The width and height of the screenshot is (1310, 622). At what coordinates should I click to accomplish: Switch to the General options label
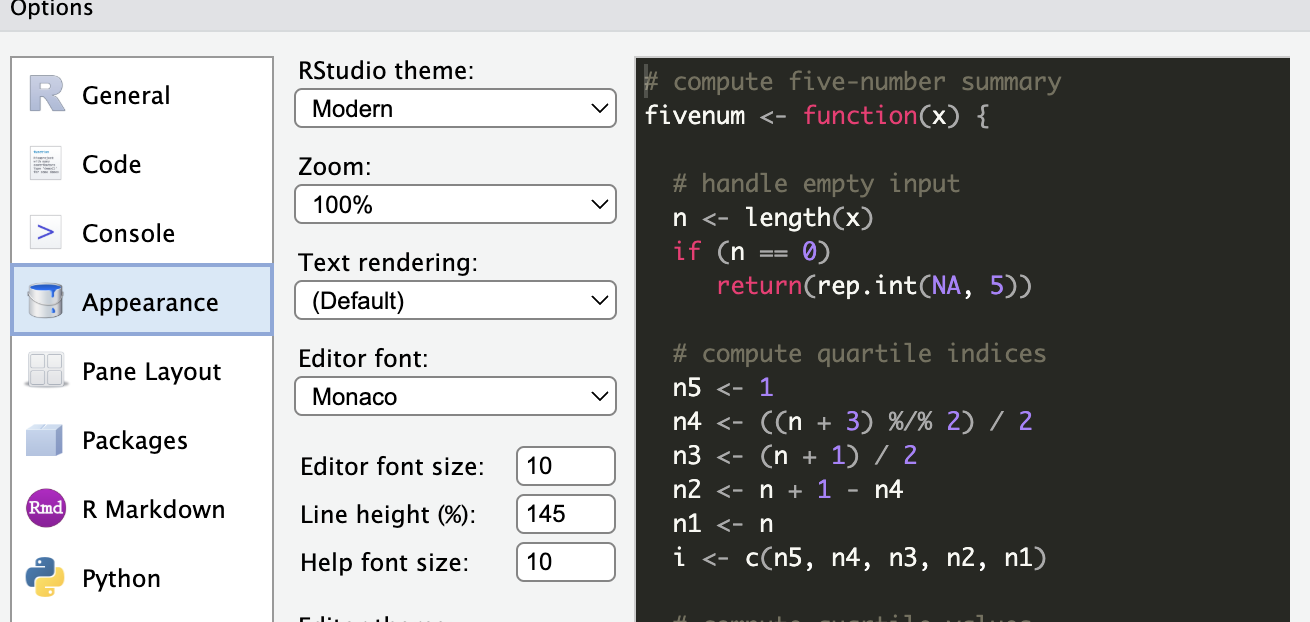pos(126,95)
